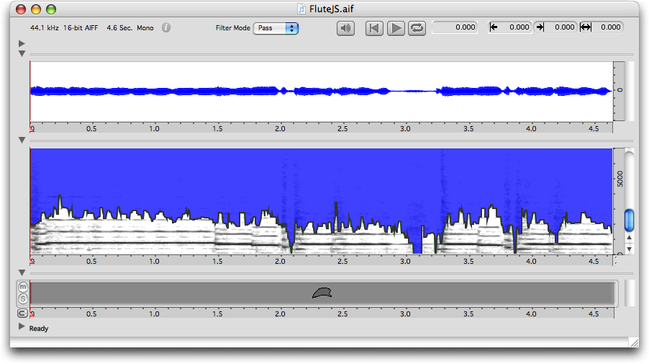
Task: Open the file info icon
Action: pos(166,28)
